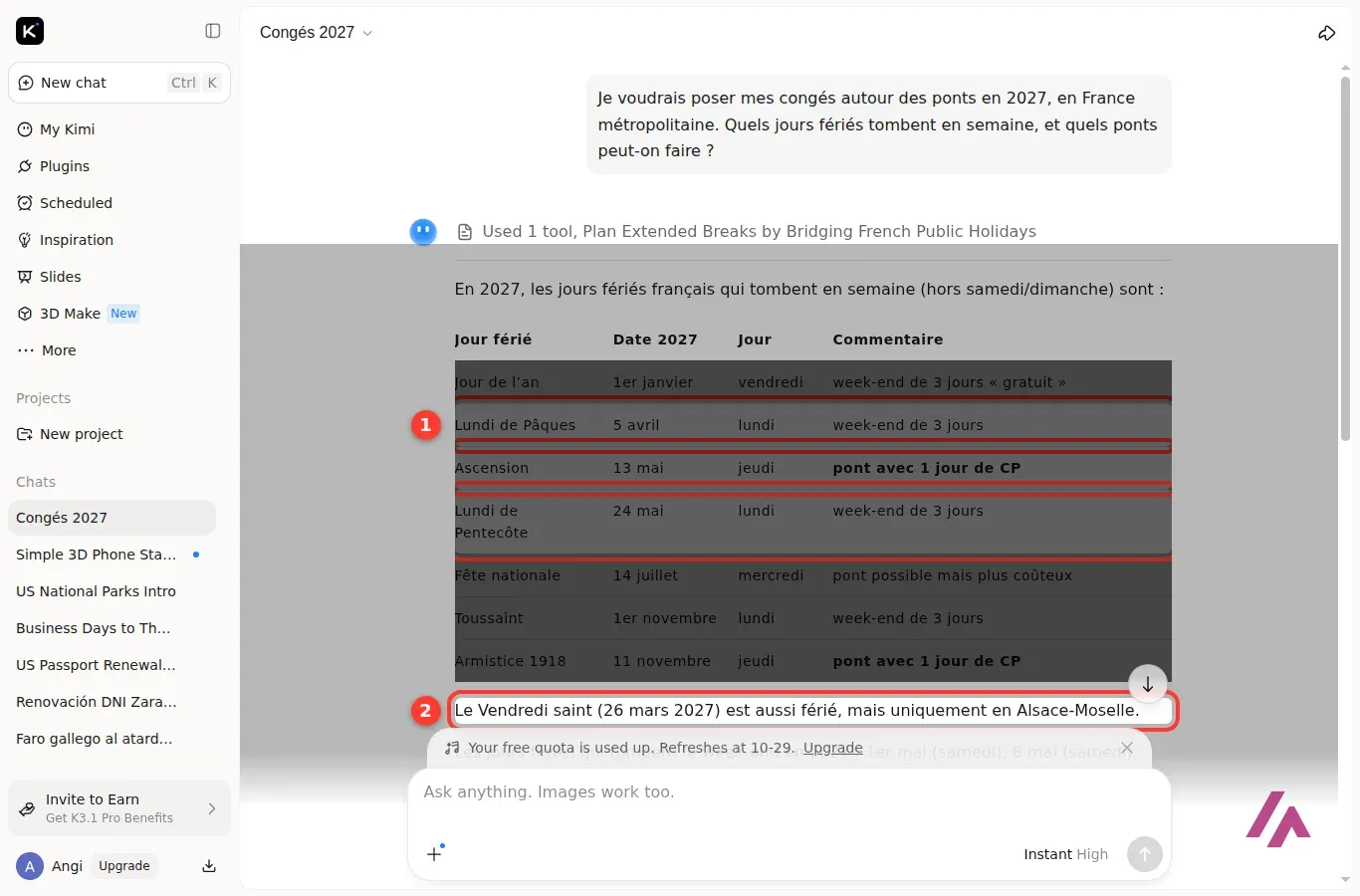Collapse the sidebar panel toggle
The width and height of the screenshot is (1360, 896).
(x=213, y=31)
